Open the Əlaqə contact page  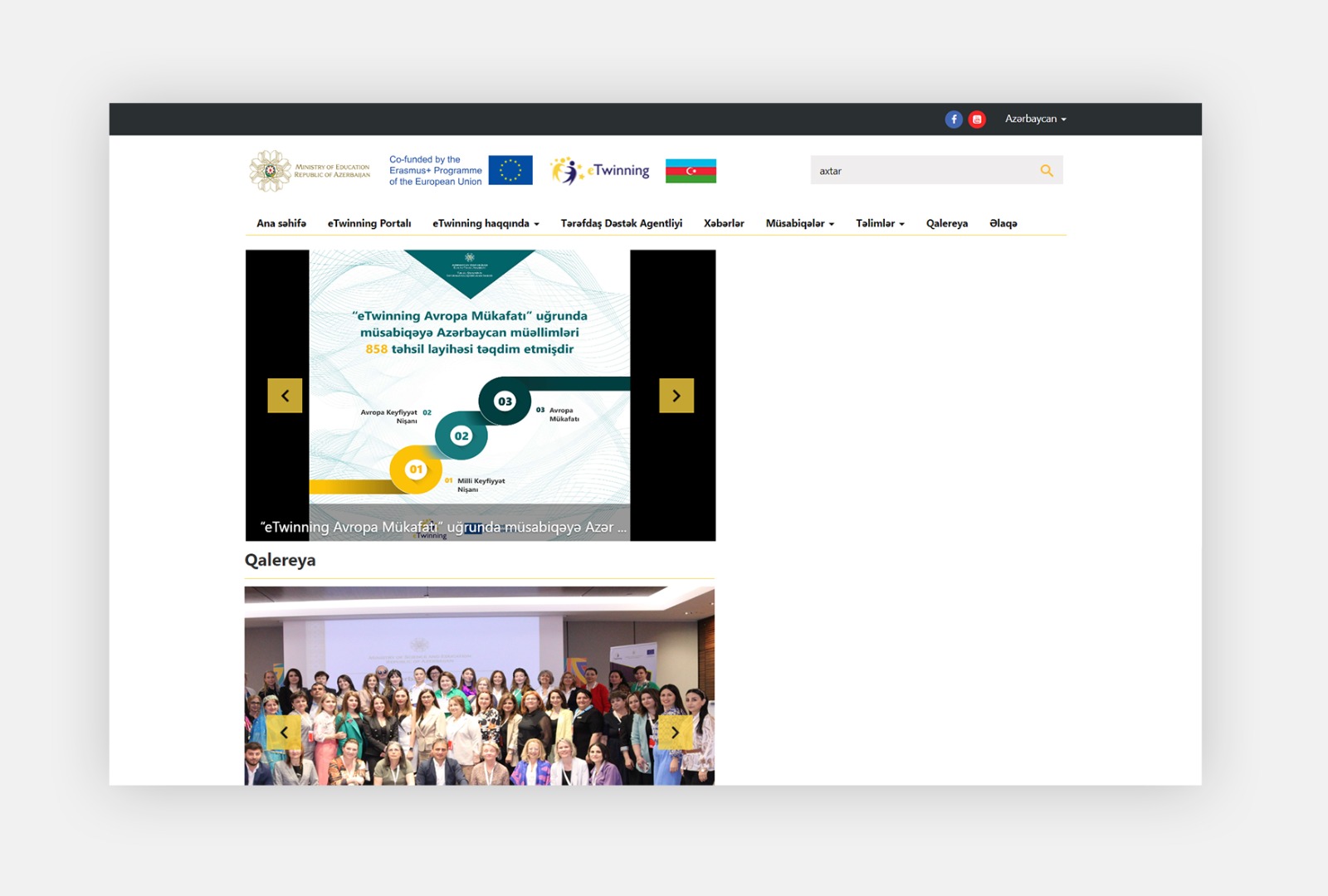(x=1003, y=223)
